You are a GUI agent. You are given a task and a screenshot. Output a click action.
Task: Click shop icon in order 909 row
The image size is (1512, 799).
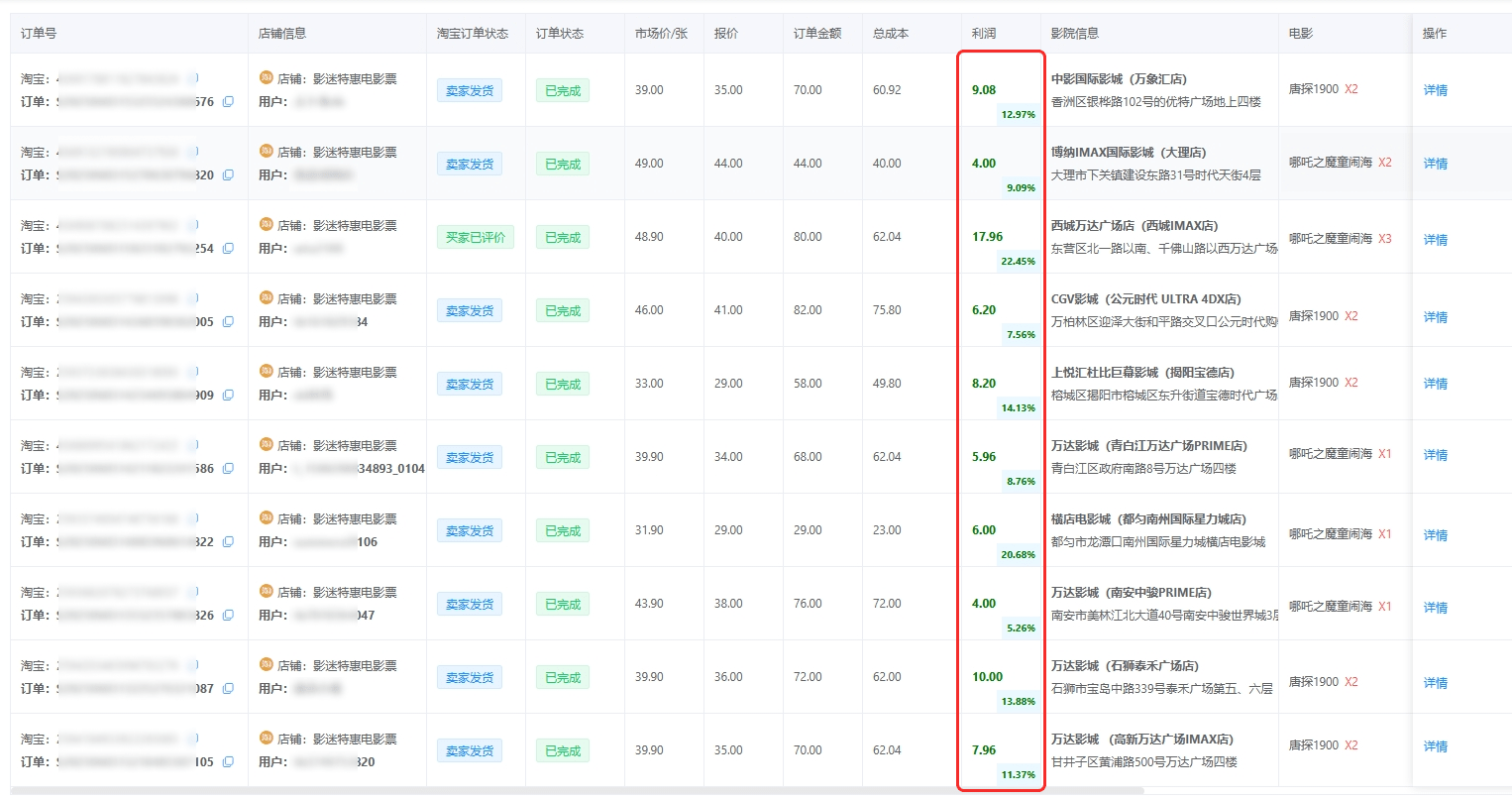266,371
